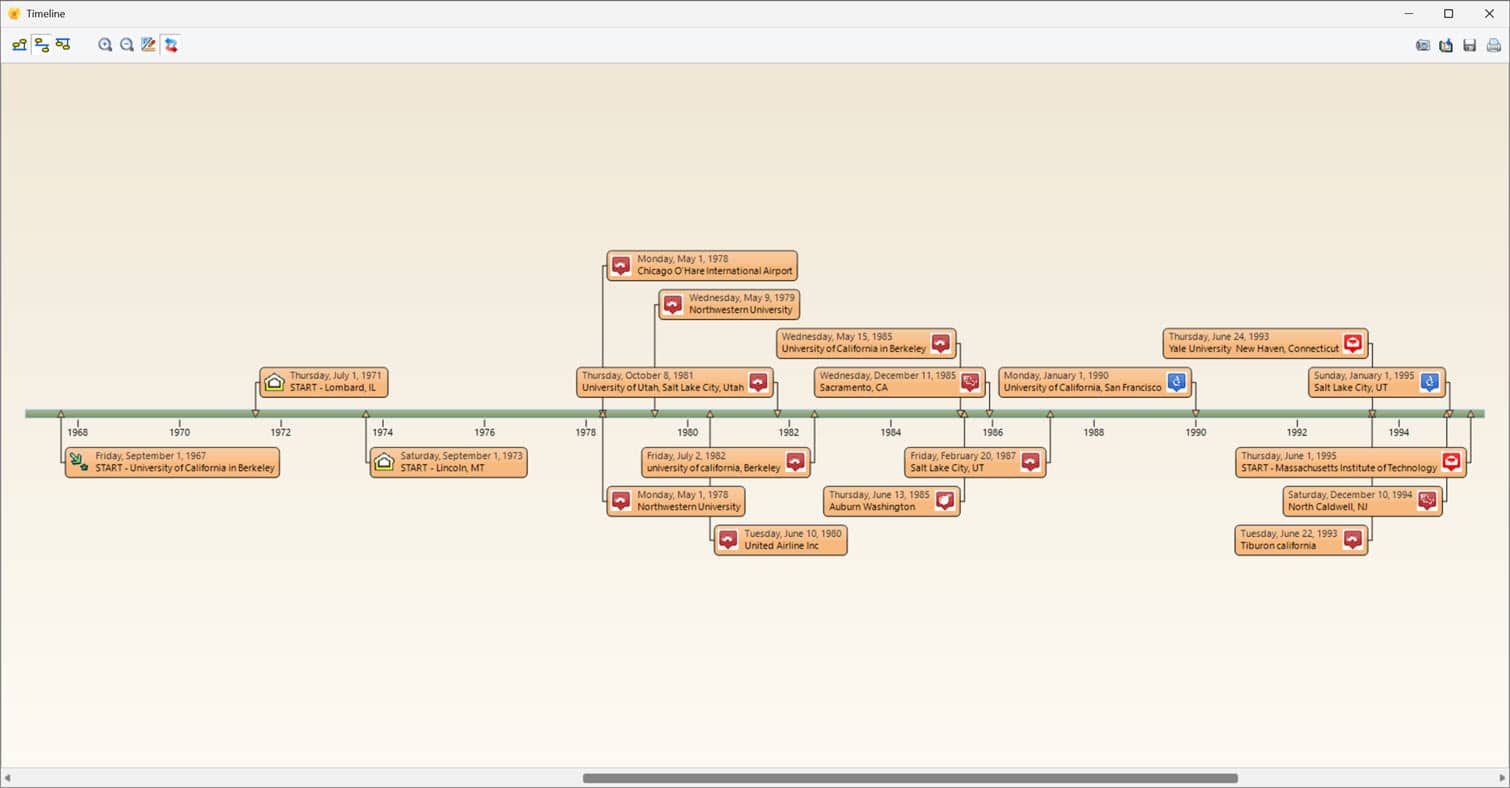
Task: Select the Sacramento, CA event card
Action: click(899, 382)
